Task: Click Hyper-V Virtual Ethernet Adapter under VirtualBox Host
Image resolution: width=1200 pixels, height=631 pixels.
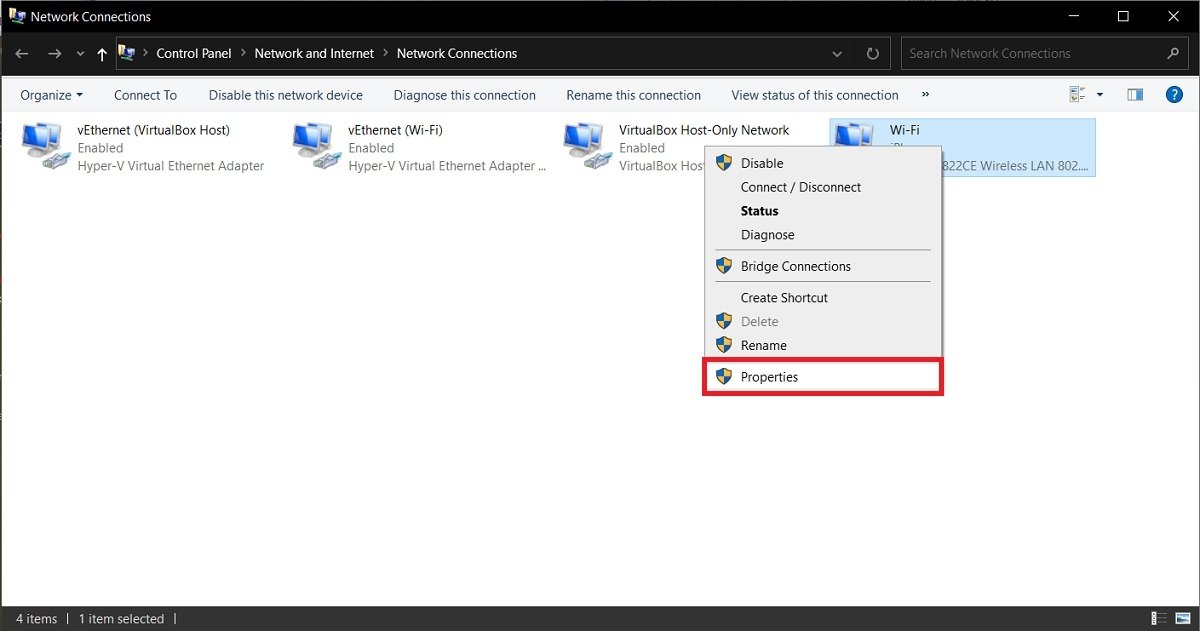Action: click(x=171, y=166)
